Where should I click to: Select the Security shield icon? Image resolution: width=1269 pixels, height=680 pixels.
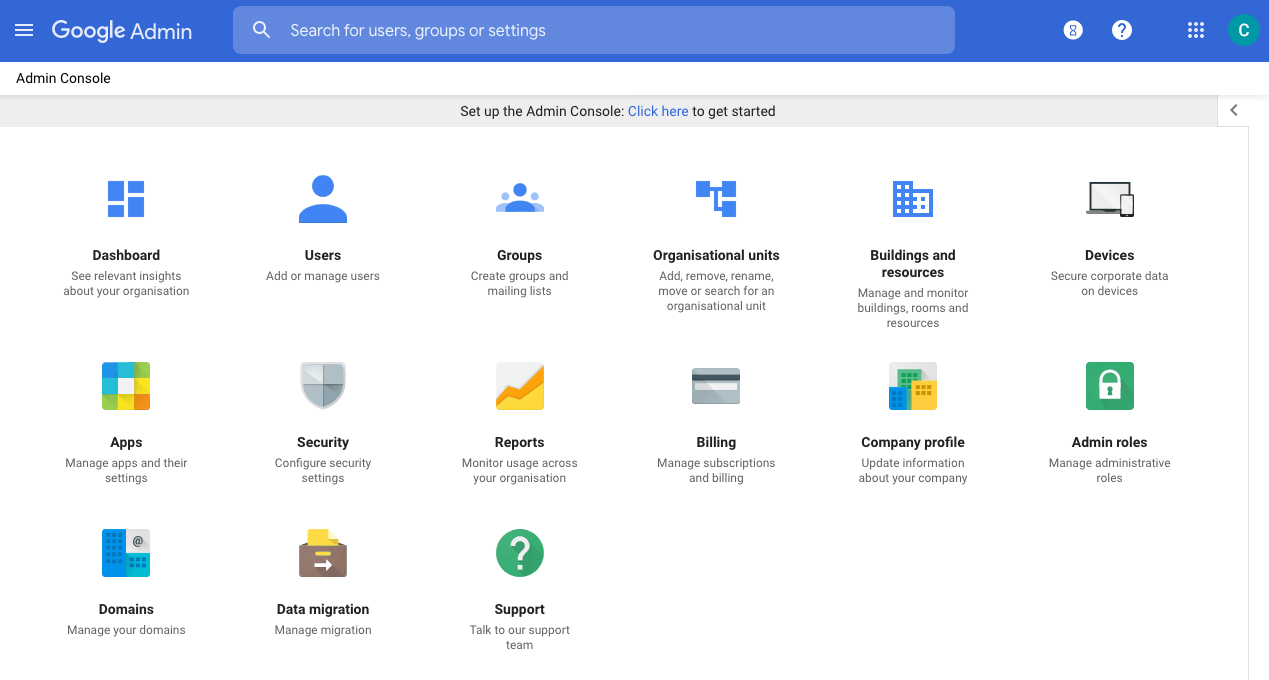322,386
